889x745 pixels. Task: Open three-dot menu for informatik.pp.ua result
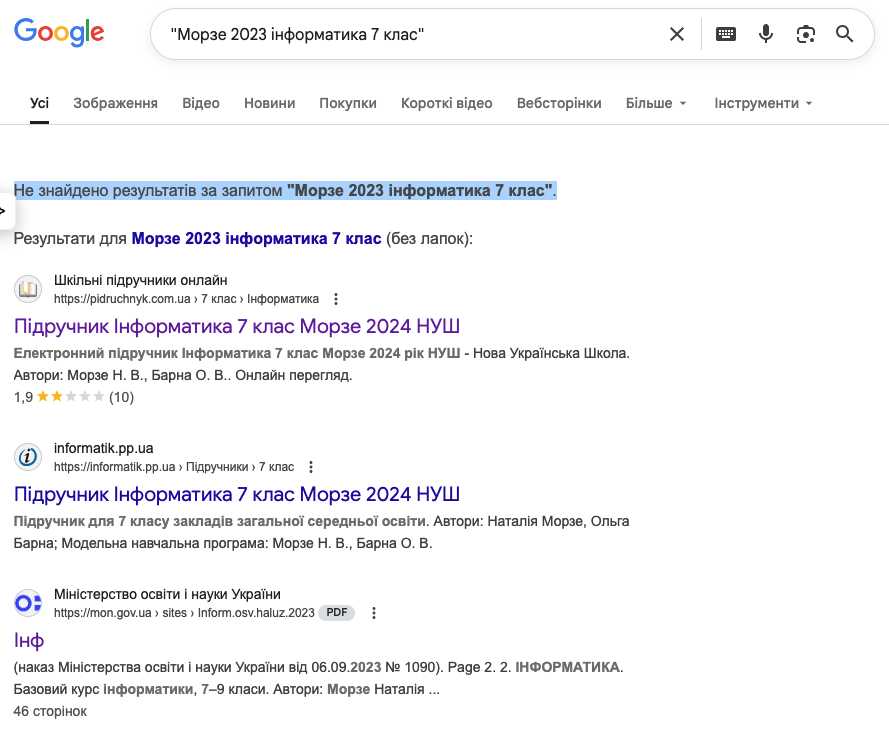pyautogui.click(x=311, y=467)
